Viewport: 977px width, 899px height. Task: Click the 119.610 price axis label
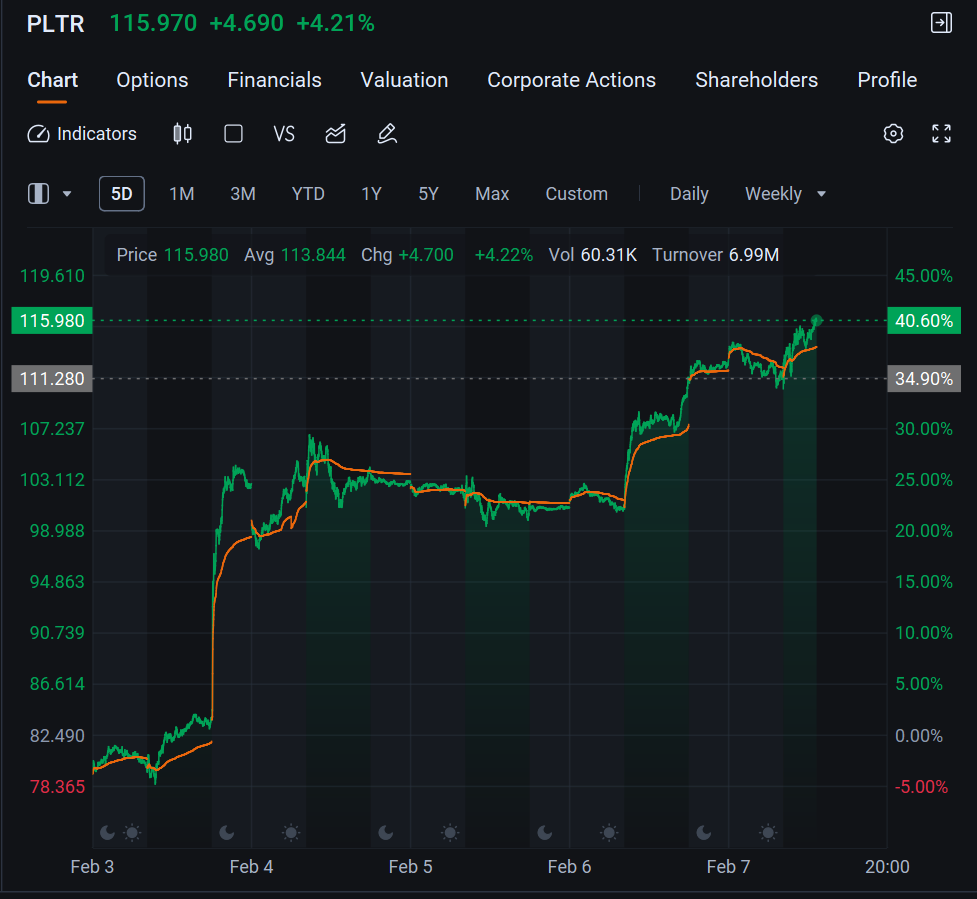[x=52, y=276]
